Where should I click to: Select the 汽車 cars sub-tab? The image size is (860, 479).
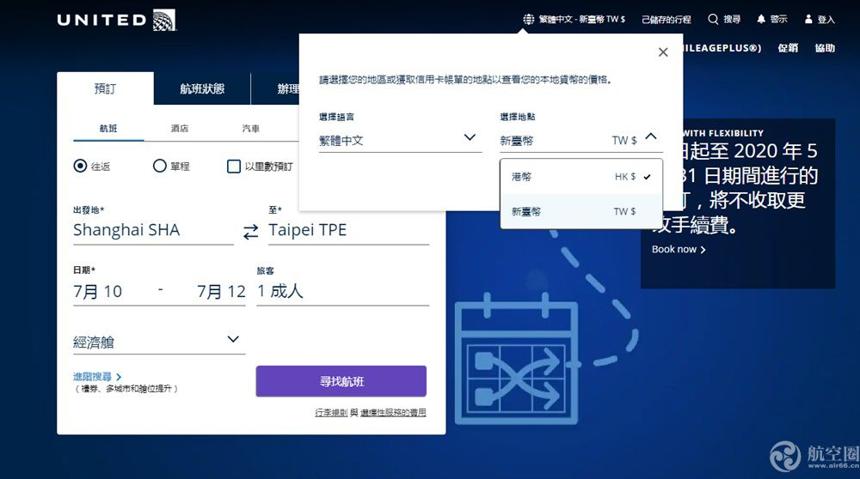pyautogui.click(x=251, y=128)
